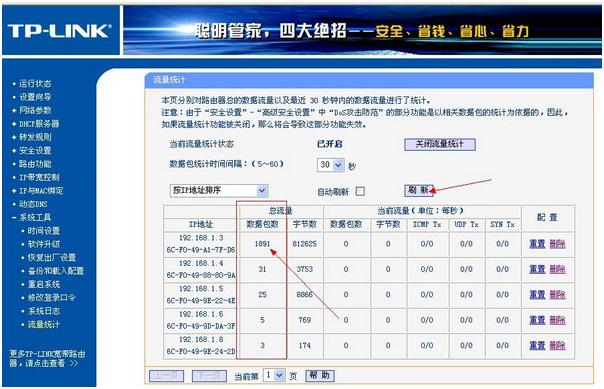Open IP带宽控制 menu item
The height and width of the screenshot is (389, 604).
(39, 177)
